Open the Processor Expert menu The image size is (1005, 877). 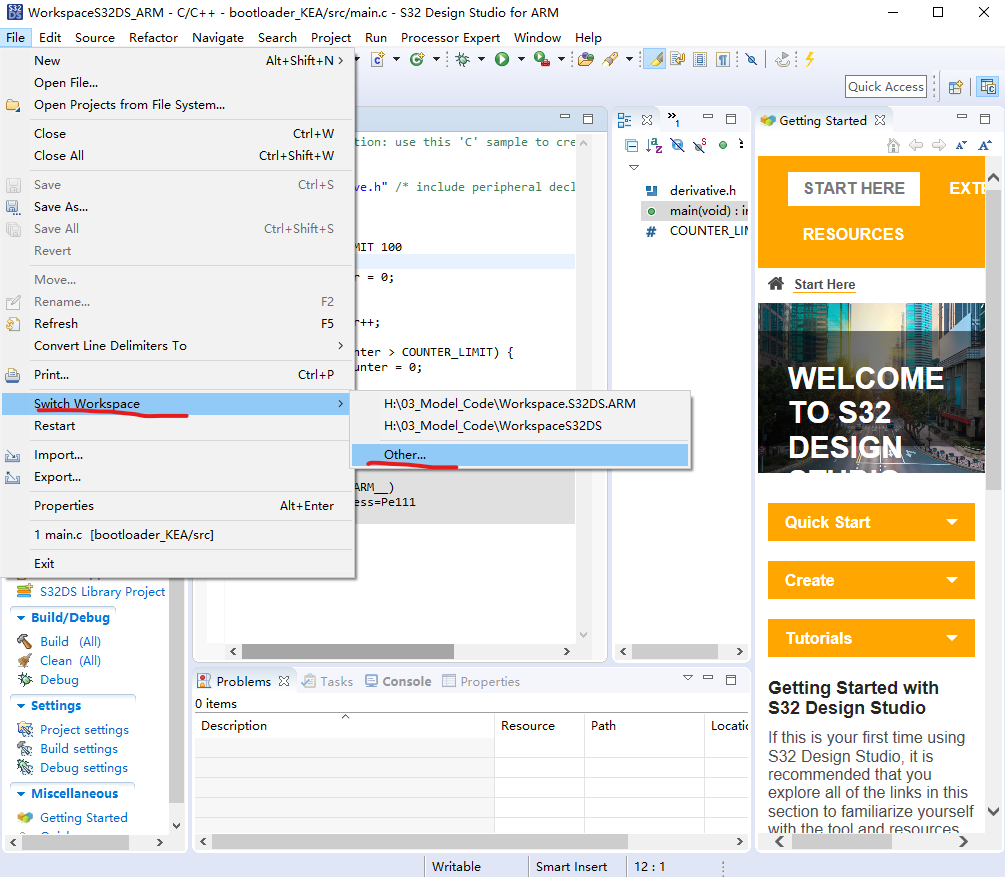(x=450, y=38)
